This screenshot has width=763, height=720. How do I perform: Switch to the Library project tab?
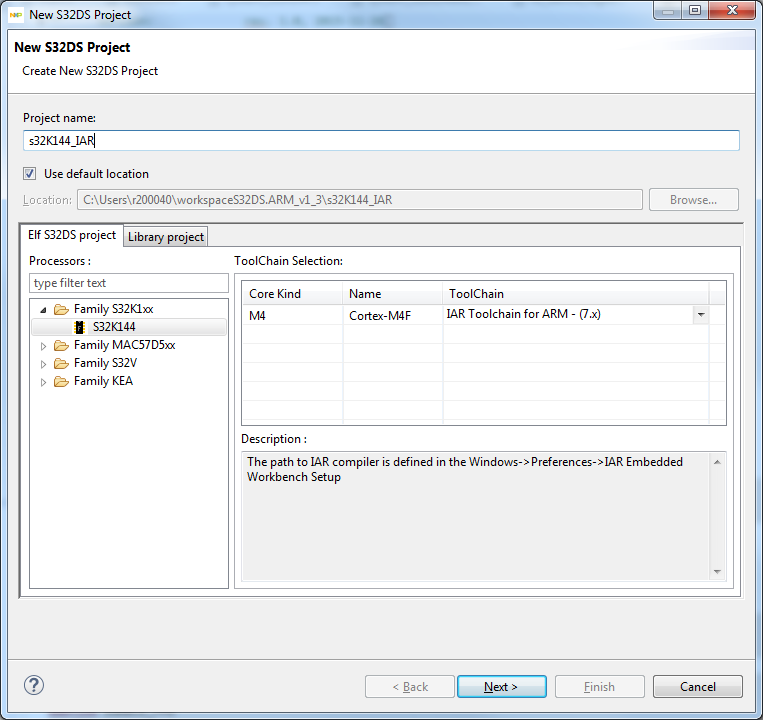pyautogui.click(x=166, y=237)
